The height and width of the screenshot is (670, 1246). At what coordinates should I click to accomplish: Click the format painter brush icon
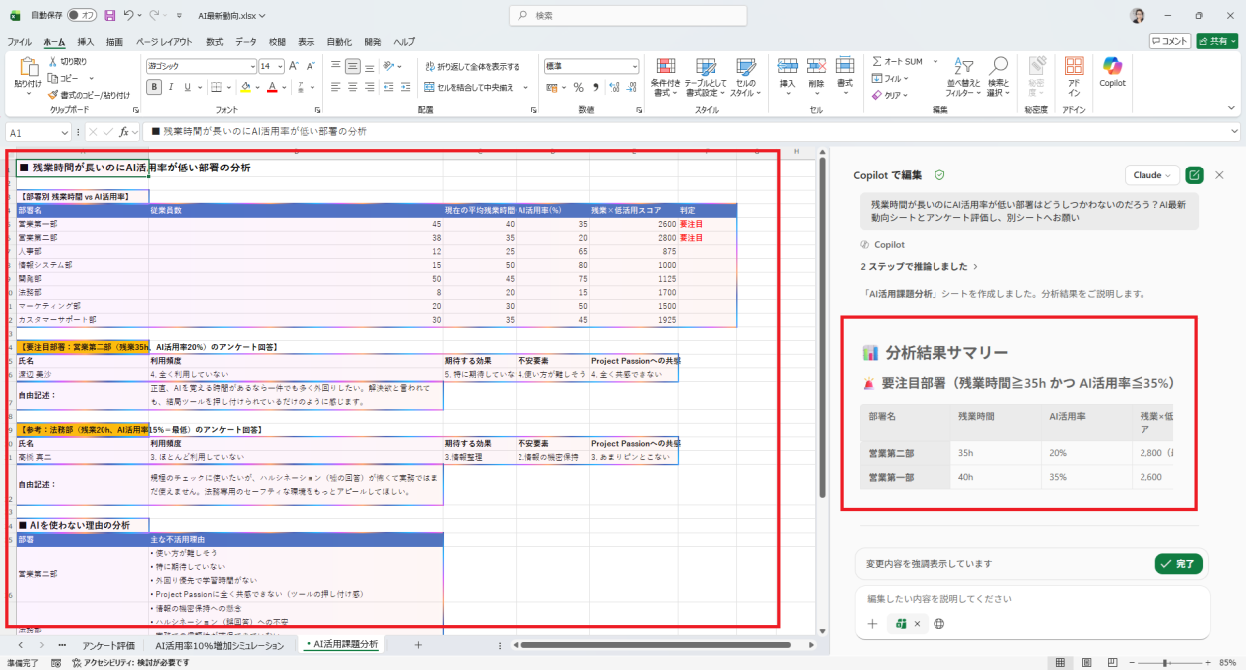point(53,95)
